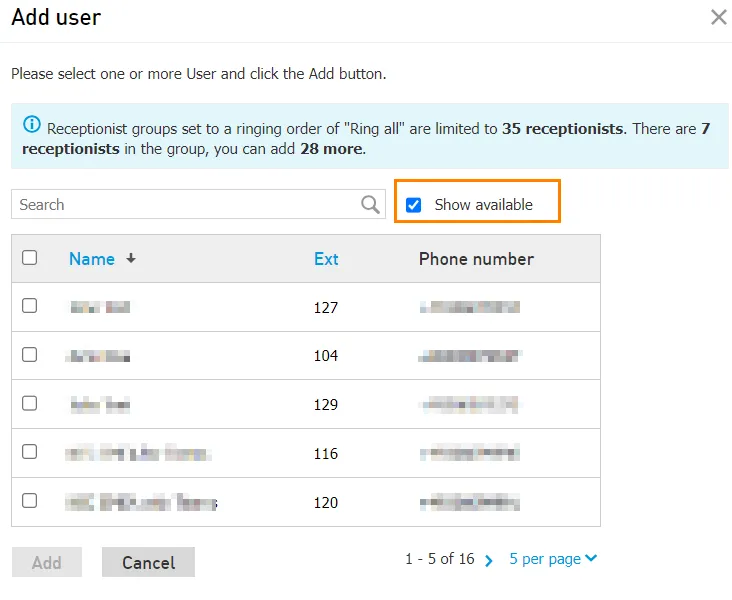Click the Name sort arrow icon
Screen dimensions: 732x600
click(x=131, y=258)
